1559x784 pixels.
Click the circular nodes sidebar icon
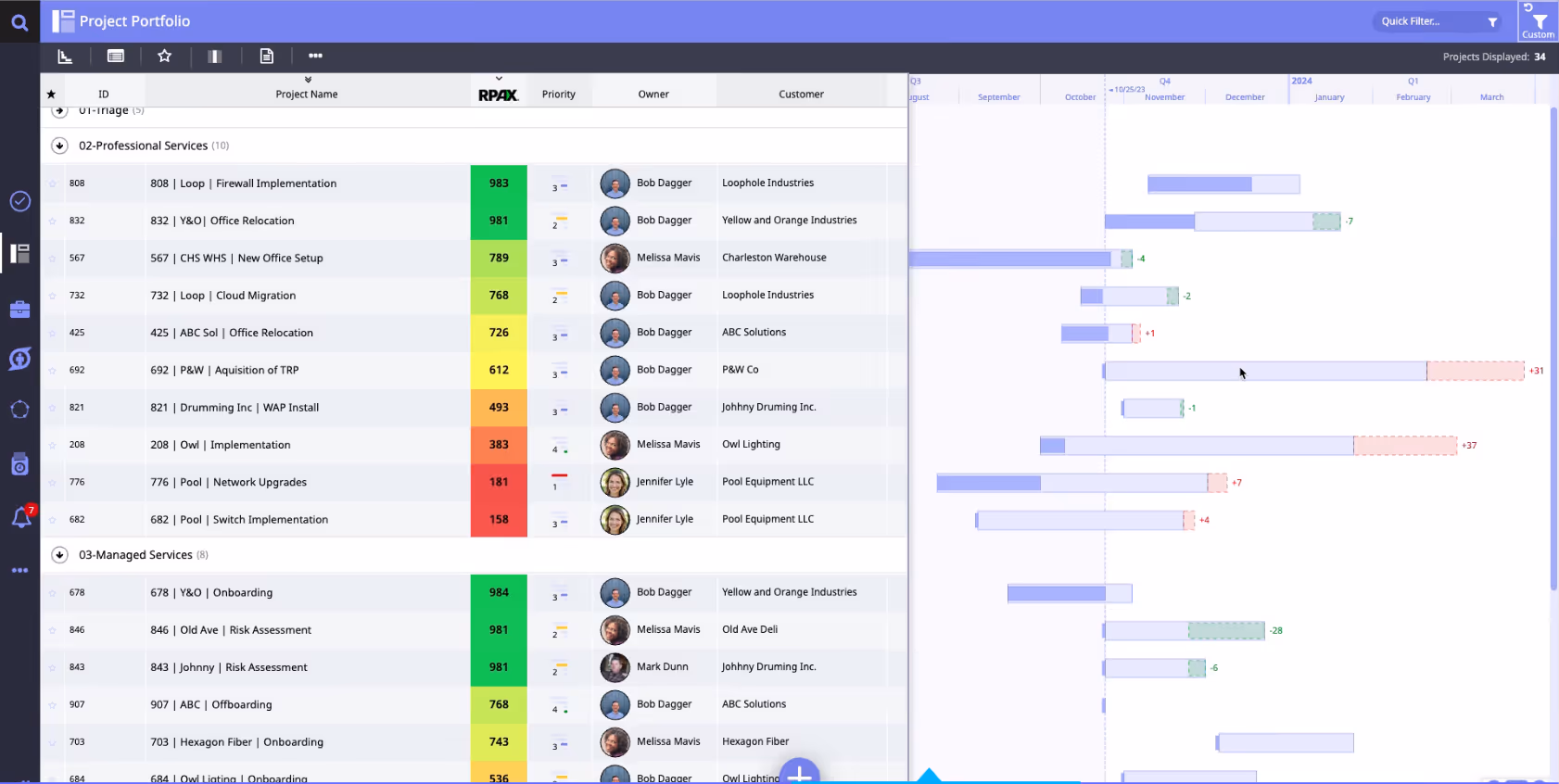(19, 410)
